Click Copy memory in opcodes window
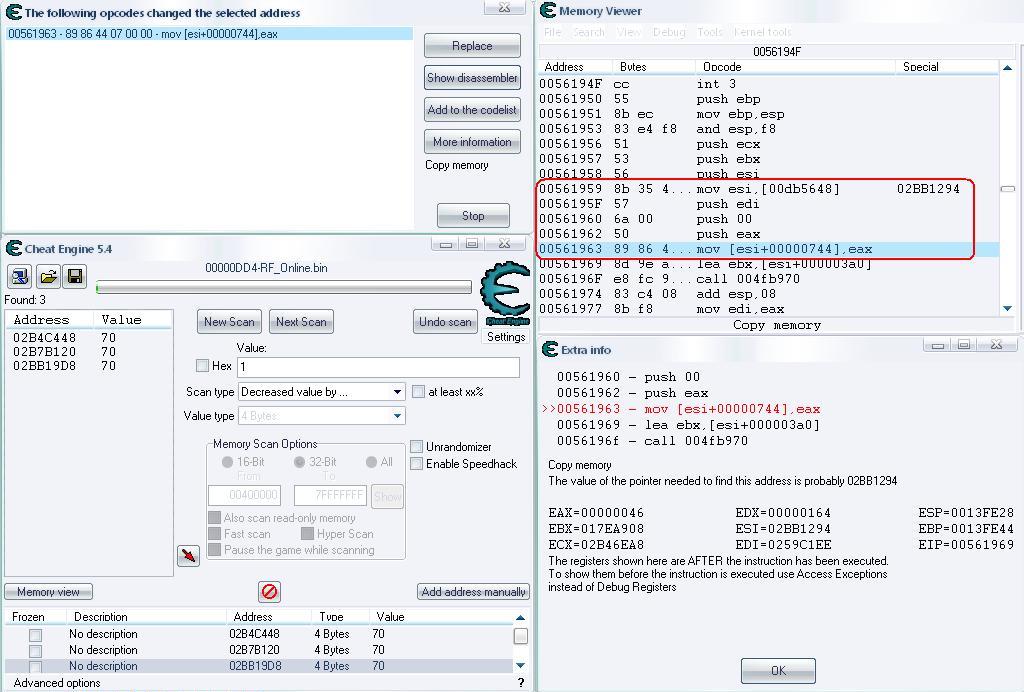The width and height of the screenshot is (1024, 692). pyautogui.click(x=456, y=165)
